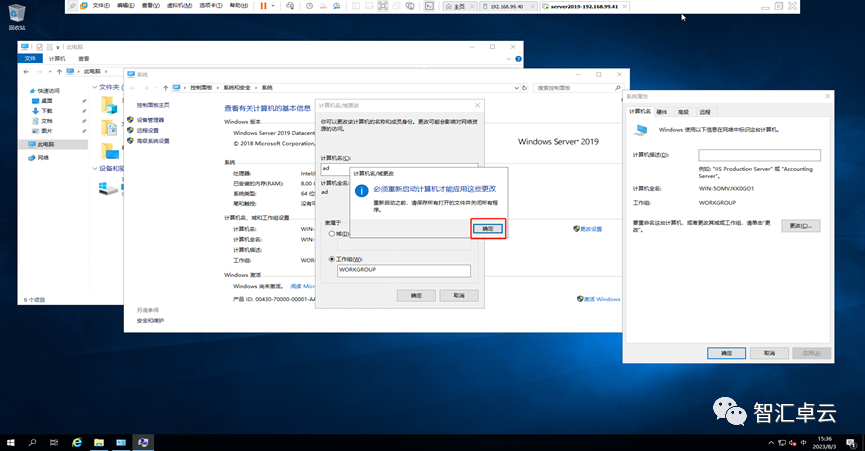865x451 pixels.
Task: Open File Explorer help icon
Action: (518, 59)
